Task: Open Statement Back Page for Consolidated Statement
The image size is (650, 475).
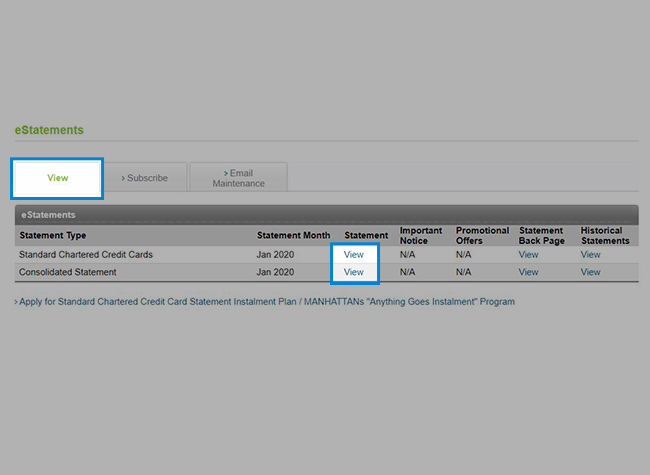Action: [529, 272]
